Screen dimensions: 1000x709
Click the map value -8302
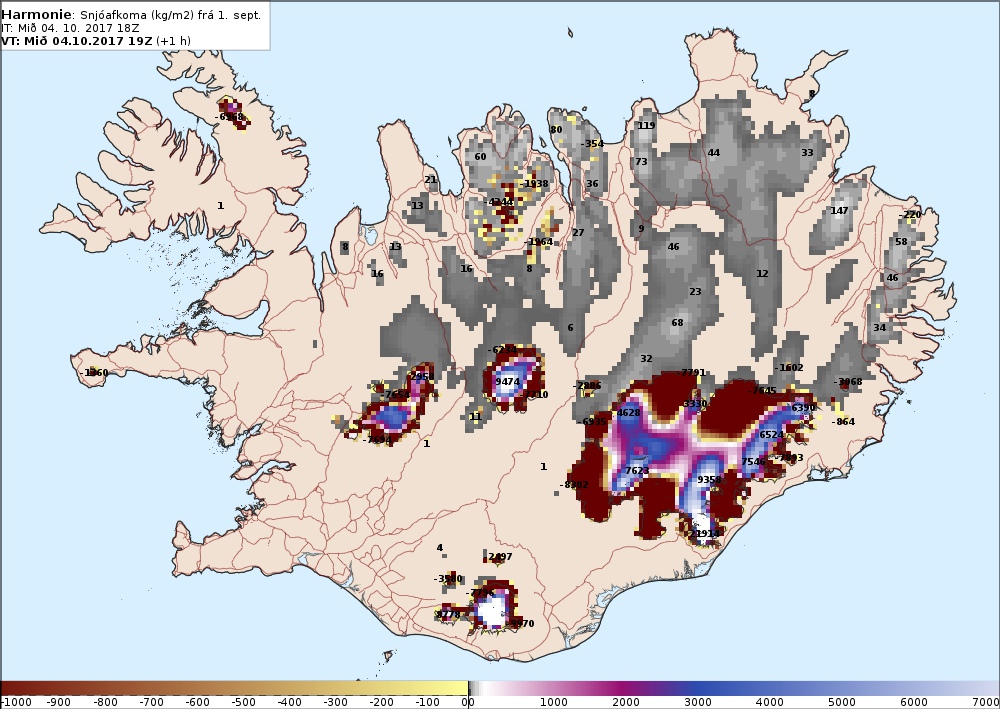click(574, 485)
